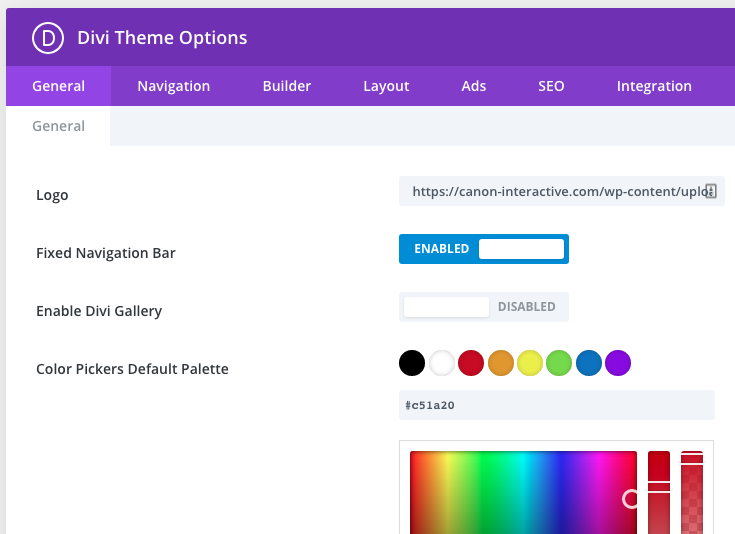Go to the Ads tab

point(473,86)
